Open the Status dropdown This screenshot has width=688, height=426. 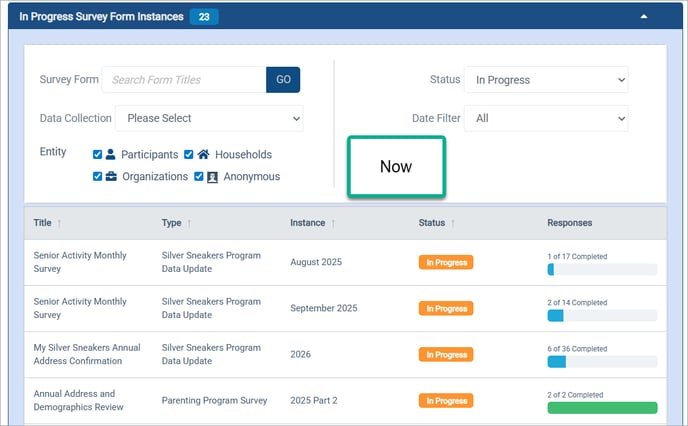[547, 80]
